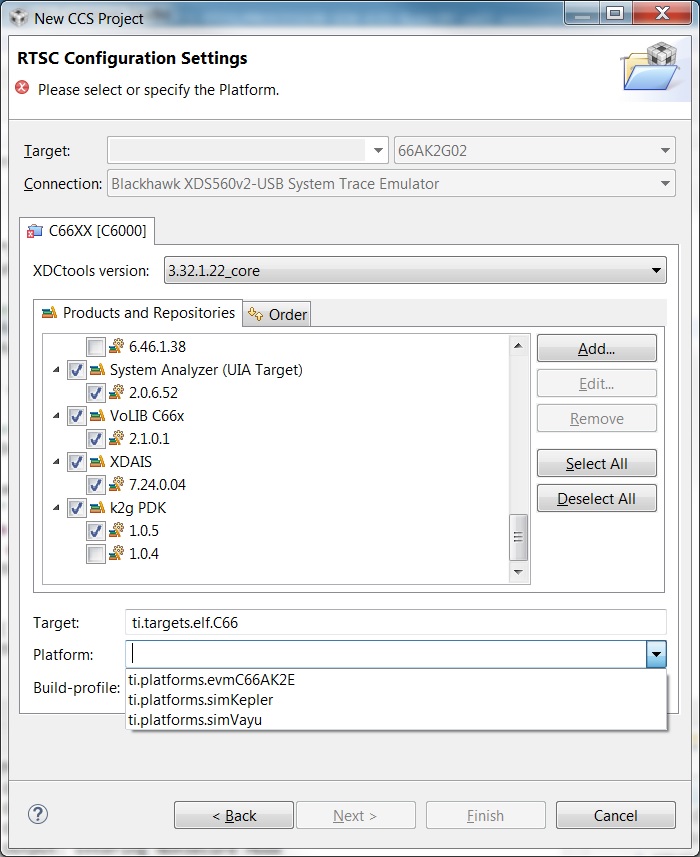
Task: Check the 6.46.1.38 version checkbox
Action: 96,347
